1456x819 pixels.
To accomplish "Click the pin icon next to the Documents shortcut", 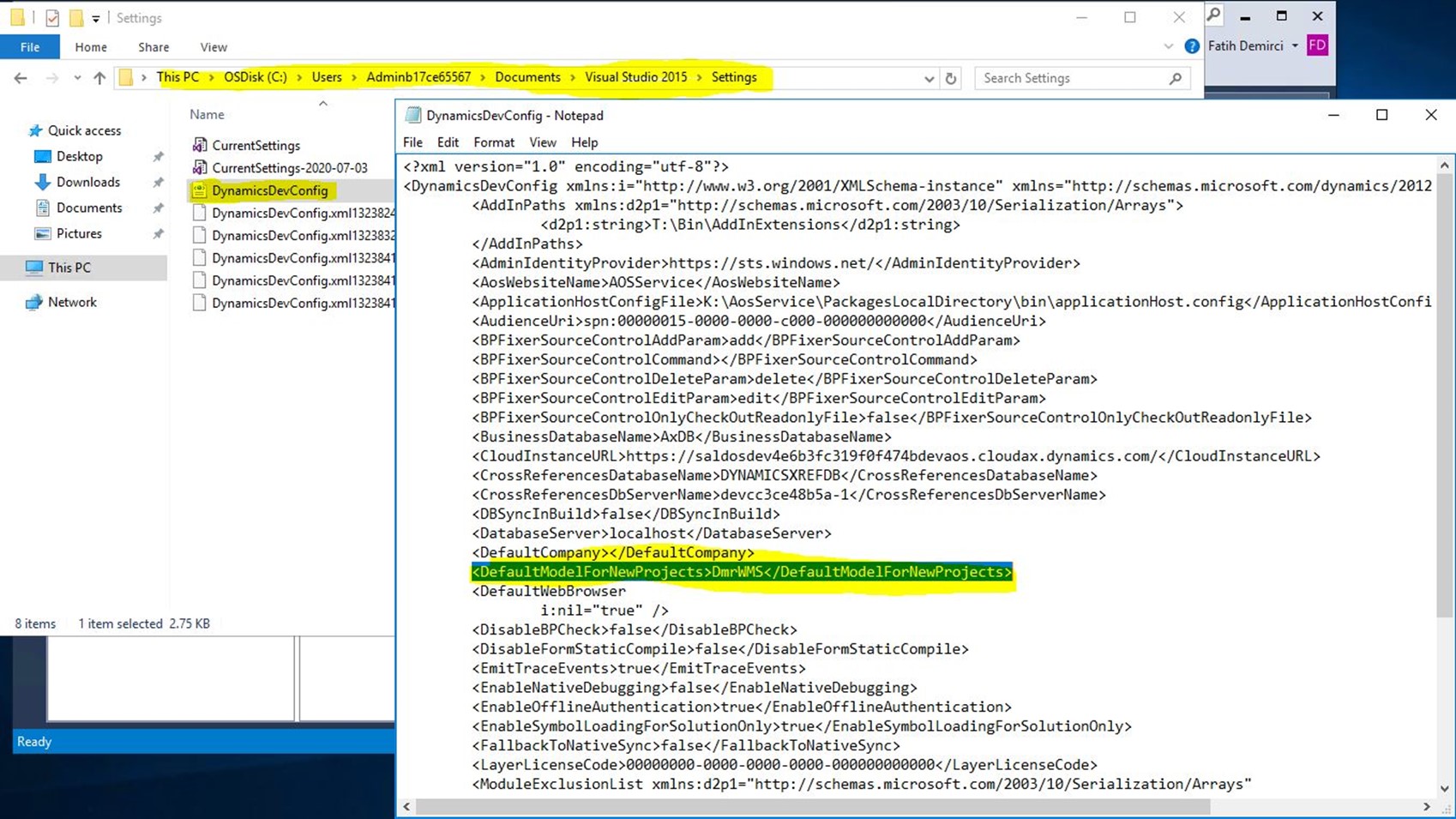I will pyautogui.click(x=158, y=208).
